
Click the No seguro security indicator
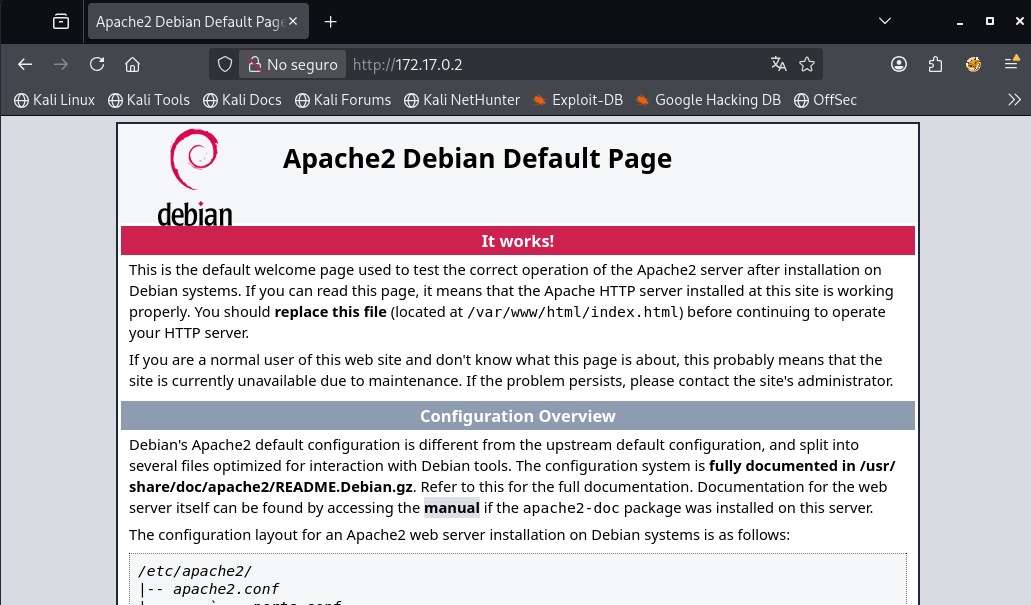pyautogui.click(x=292, y=65)
